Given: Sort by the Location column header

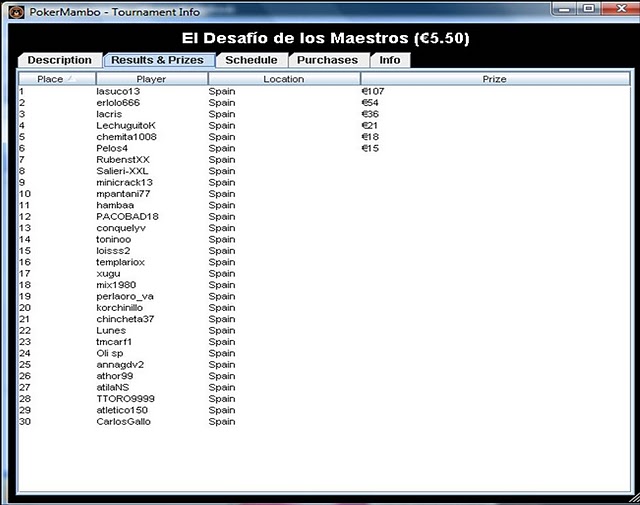Looking at the screenshot, I should pyautogui.click(x=284, y=79).
